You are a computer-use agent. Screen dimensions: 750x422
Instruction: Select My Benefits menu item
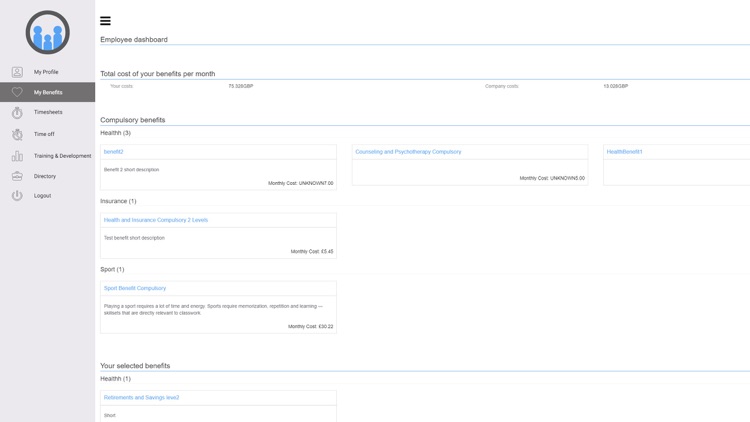pos(48,92)
